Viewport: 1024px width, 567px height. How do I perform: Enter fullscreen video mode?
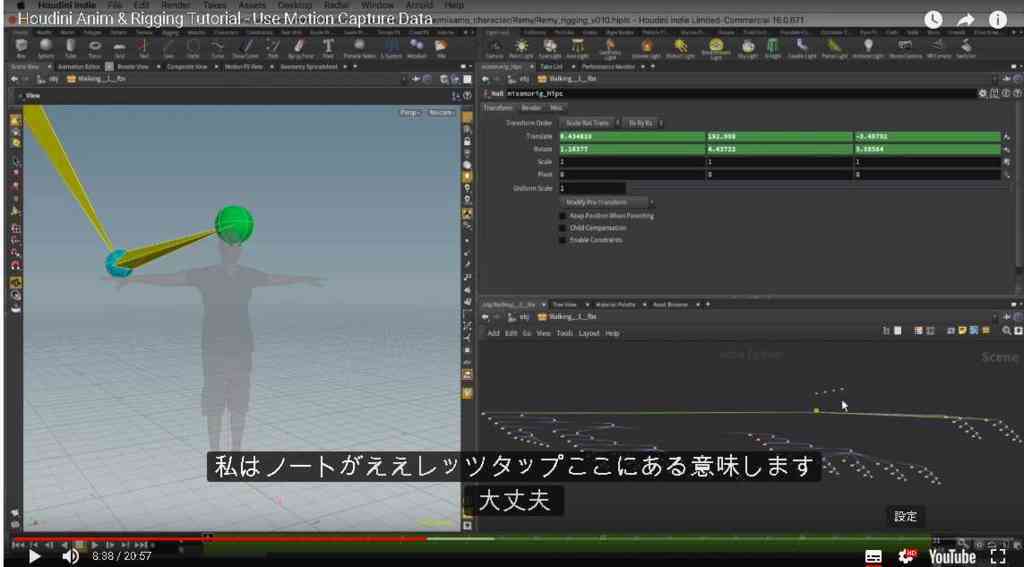[x=999, y=557]
